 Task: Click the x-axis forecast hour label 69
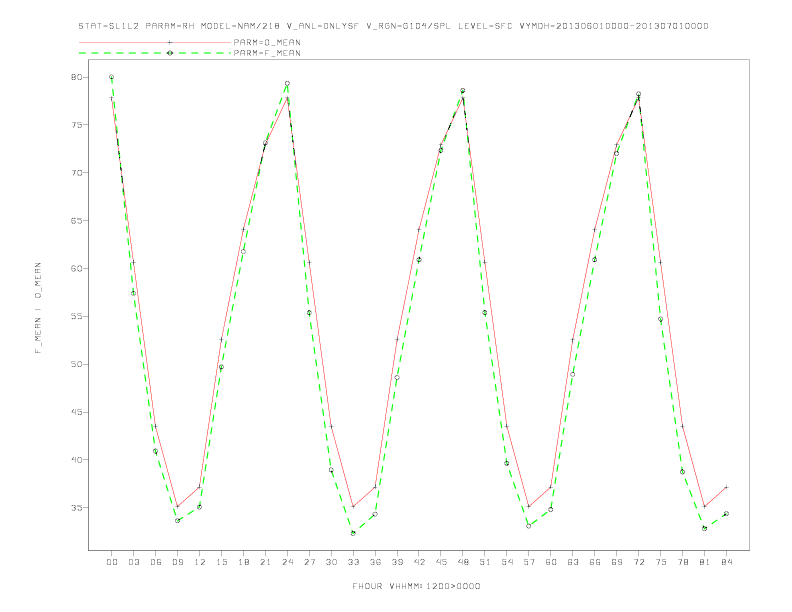[x=617, y=562]
